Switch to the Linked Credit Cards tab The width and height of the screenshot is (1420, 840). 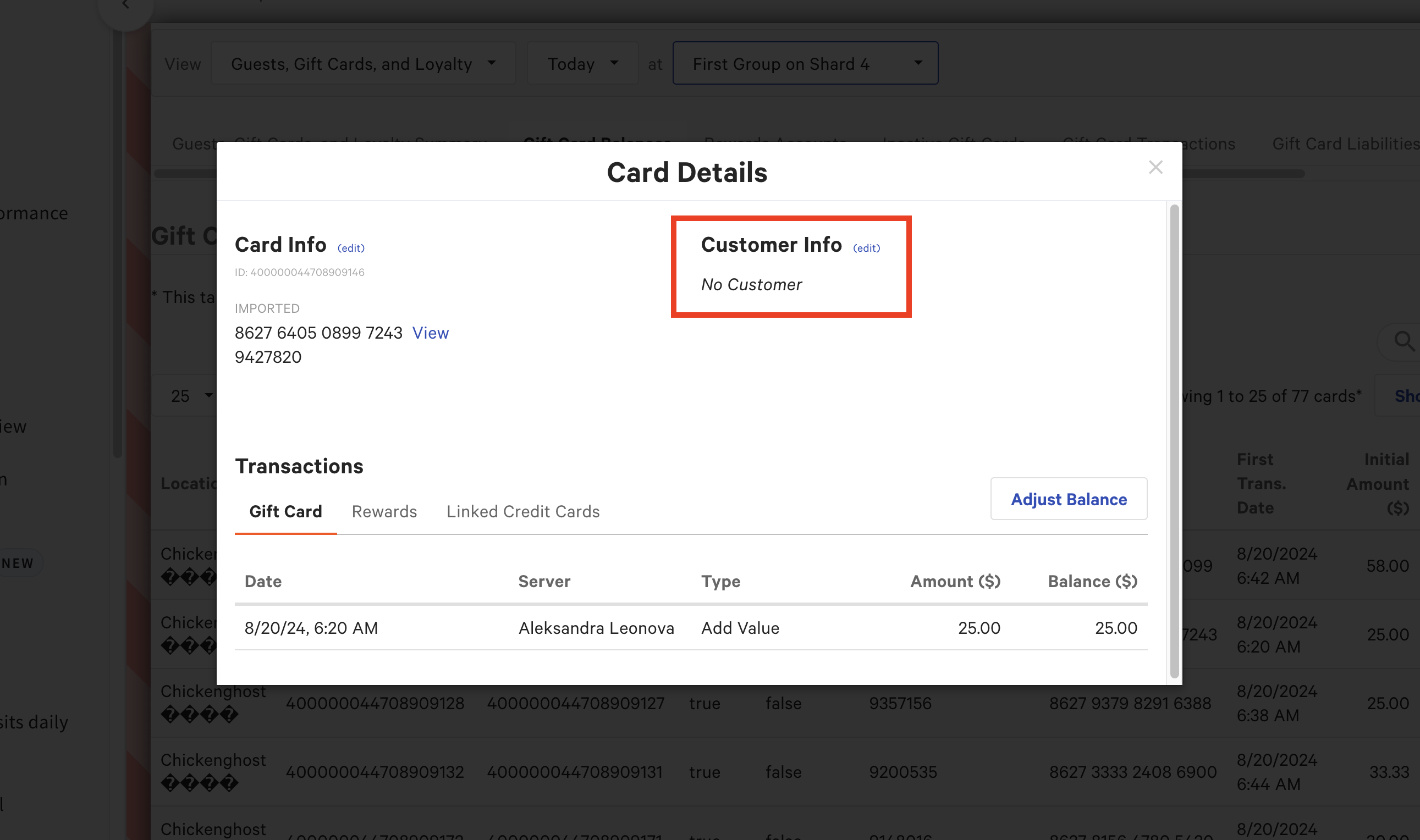point(522,511)
